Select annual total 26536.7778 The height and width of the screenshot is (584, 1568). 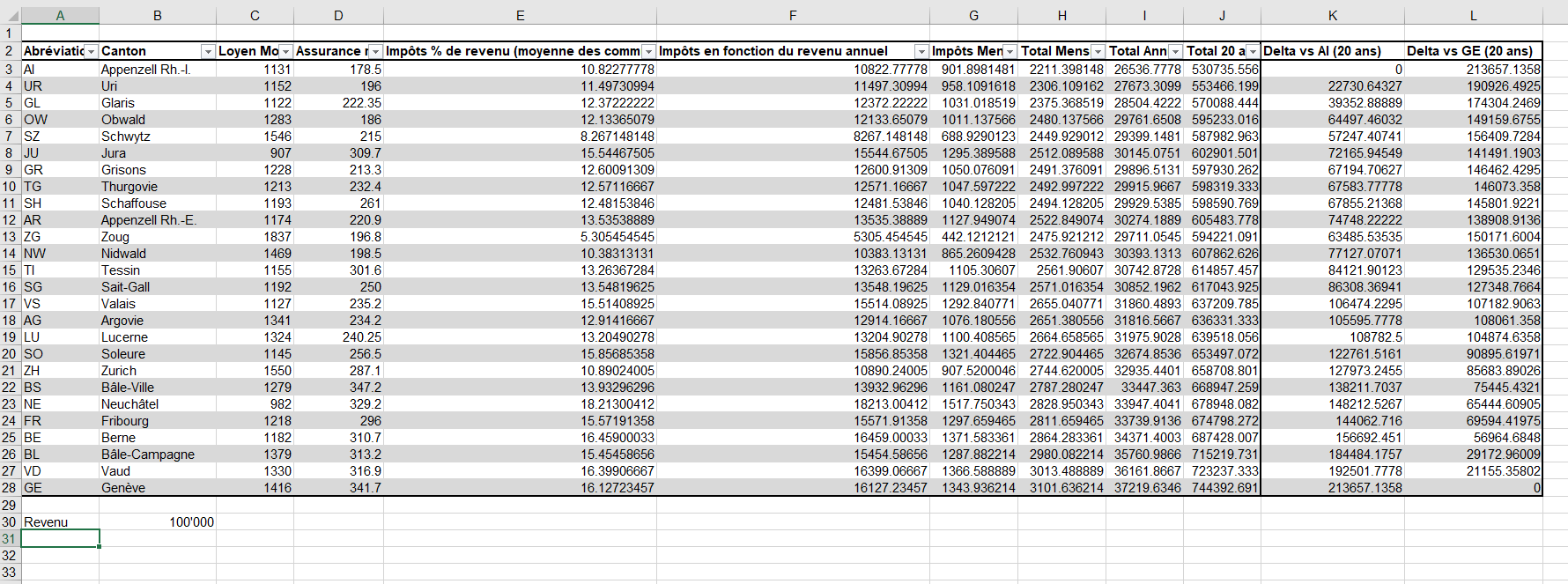[x=1144, y=70]
